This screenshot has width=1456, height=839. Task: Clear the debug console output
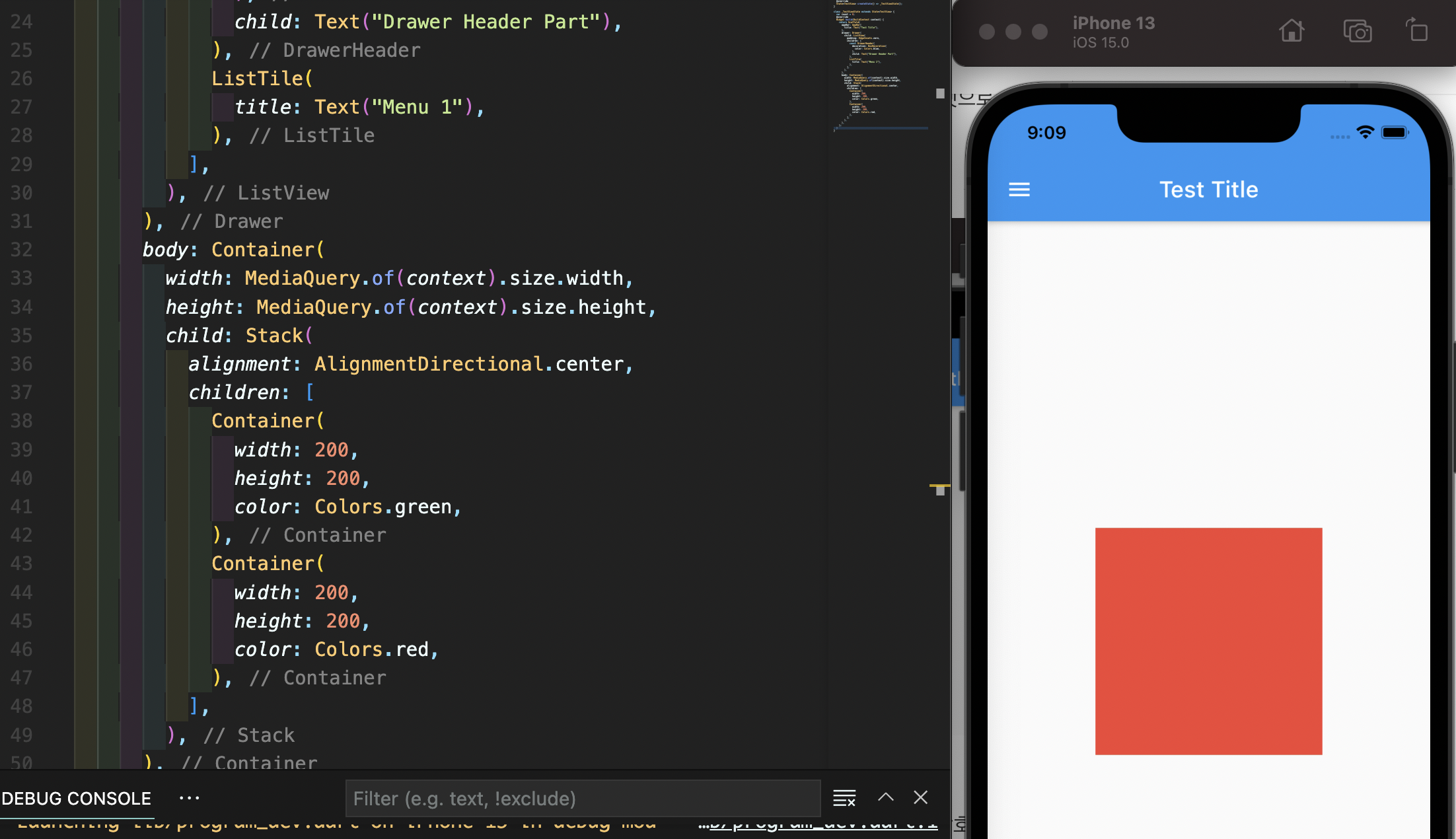844,798
